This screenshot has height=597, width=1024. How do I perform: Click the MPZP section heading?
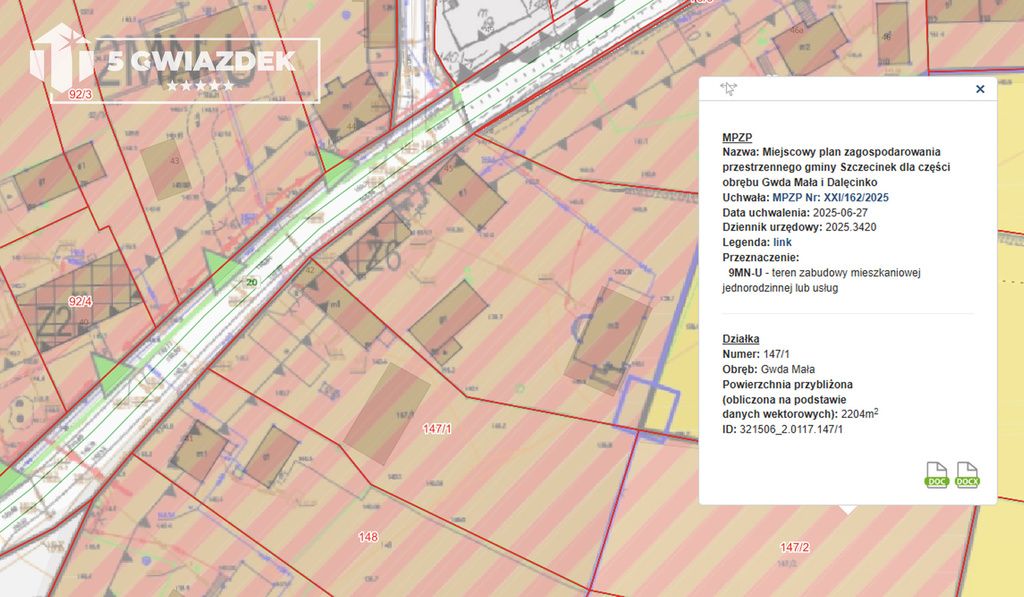(737, 137)
